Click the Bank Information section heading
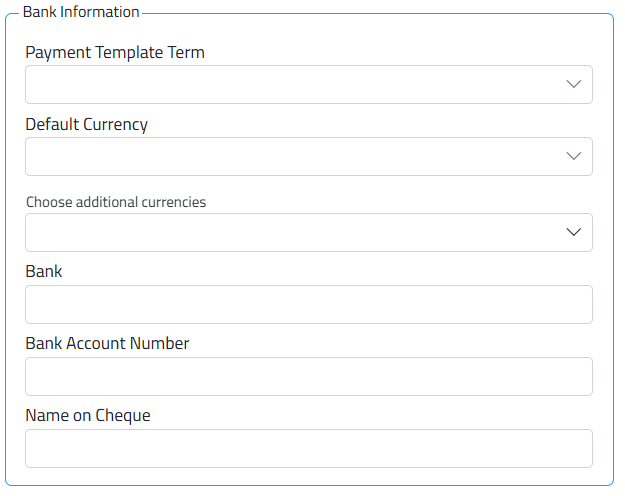 click(x=81, y=13)
